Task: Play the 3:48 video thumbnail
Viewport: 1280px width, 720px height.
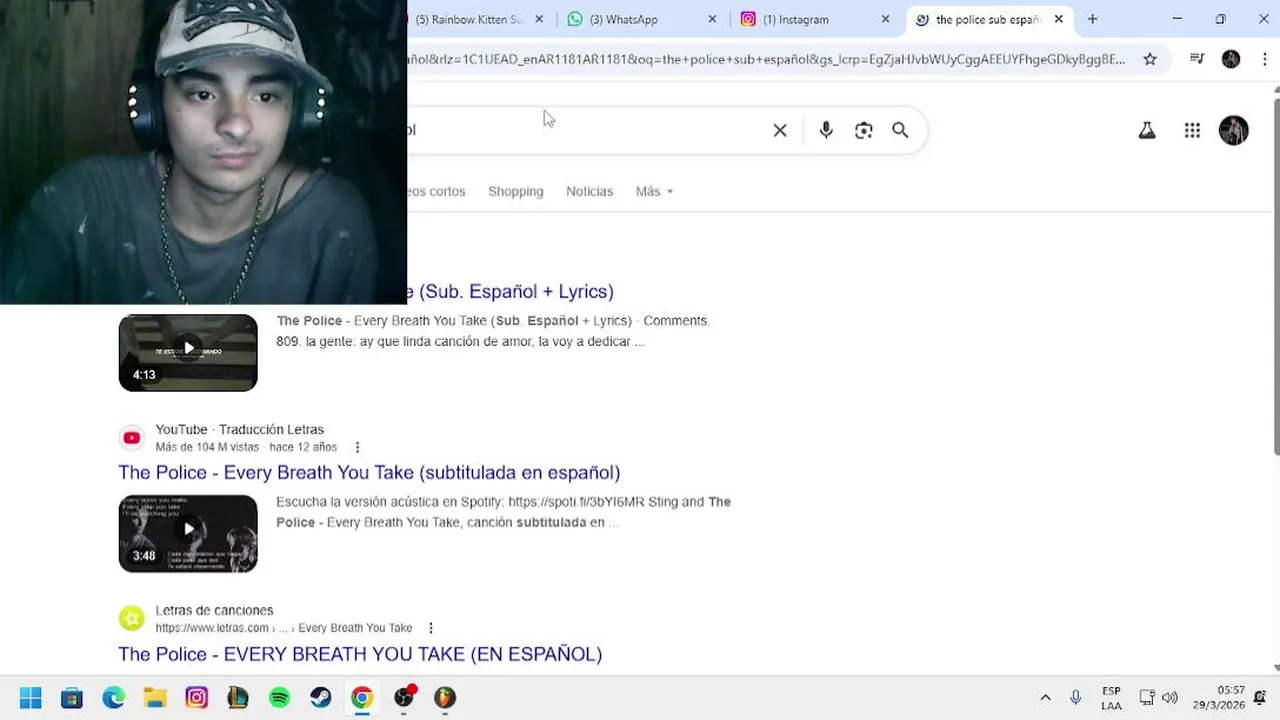Action: pos(188,534)
